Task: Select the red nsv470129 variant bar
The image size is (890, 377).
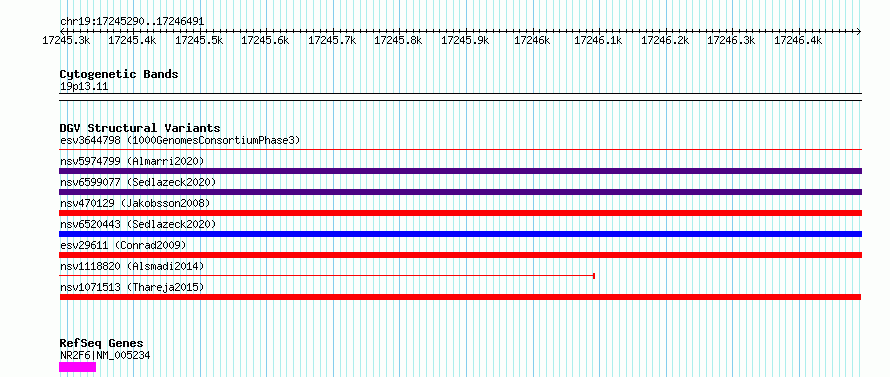Action: coord(460,213)
